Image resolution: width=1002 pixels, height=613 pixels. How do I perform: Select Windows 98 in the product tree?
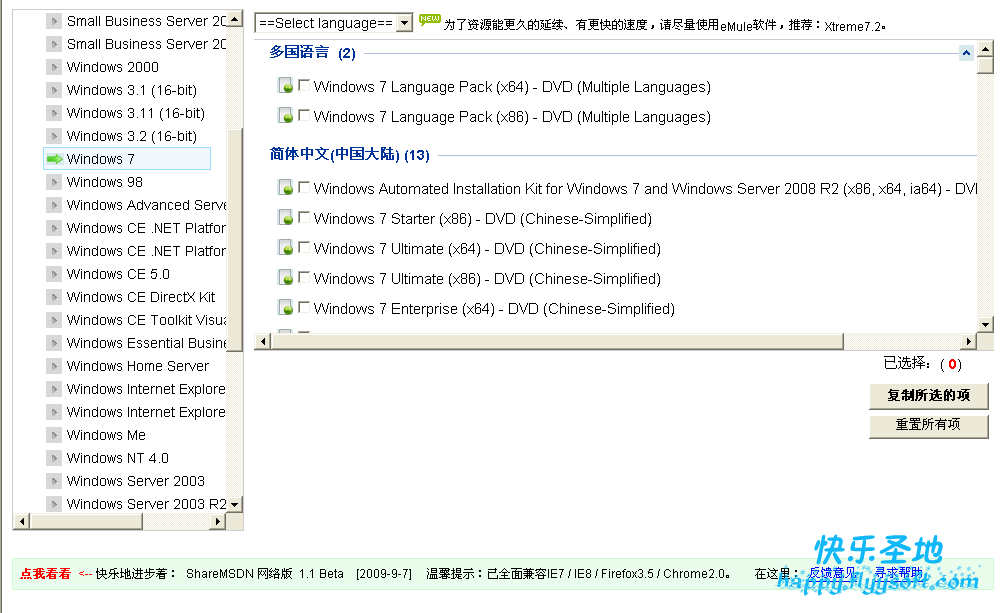coord(105,182)
